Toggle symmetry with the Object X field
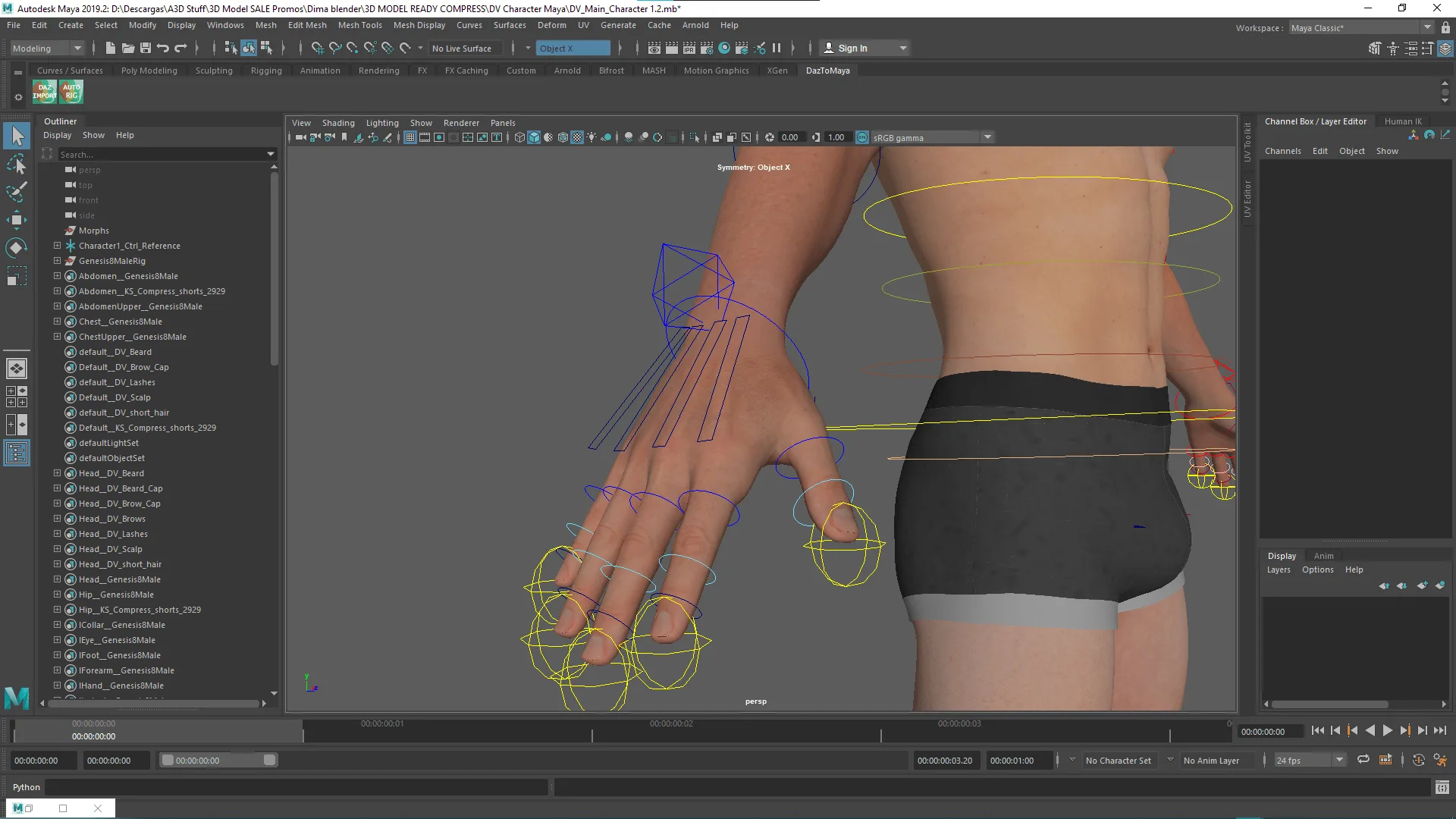This screenshot has width=1456, height=819. click(x=573, y=48)
